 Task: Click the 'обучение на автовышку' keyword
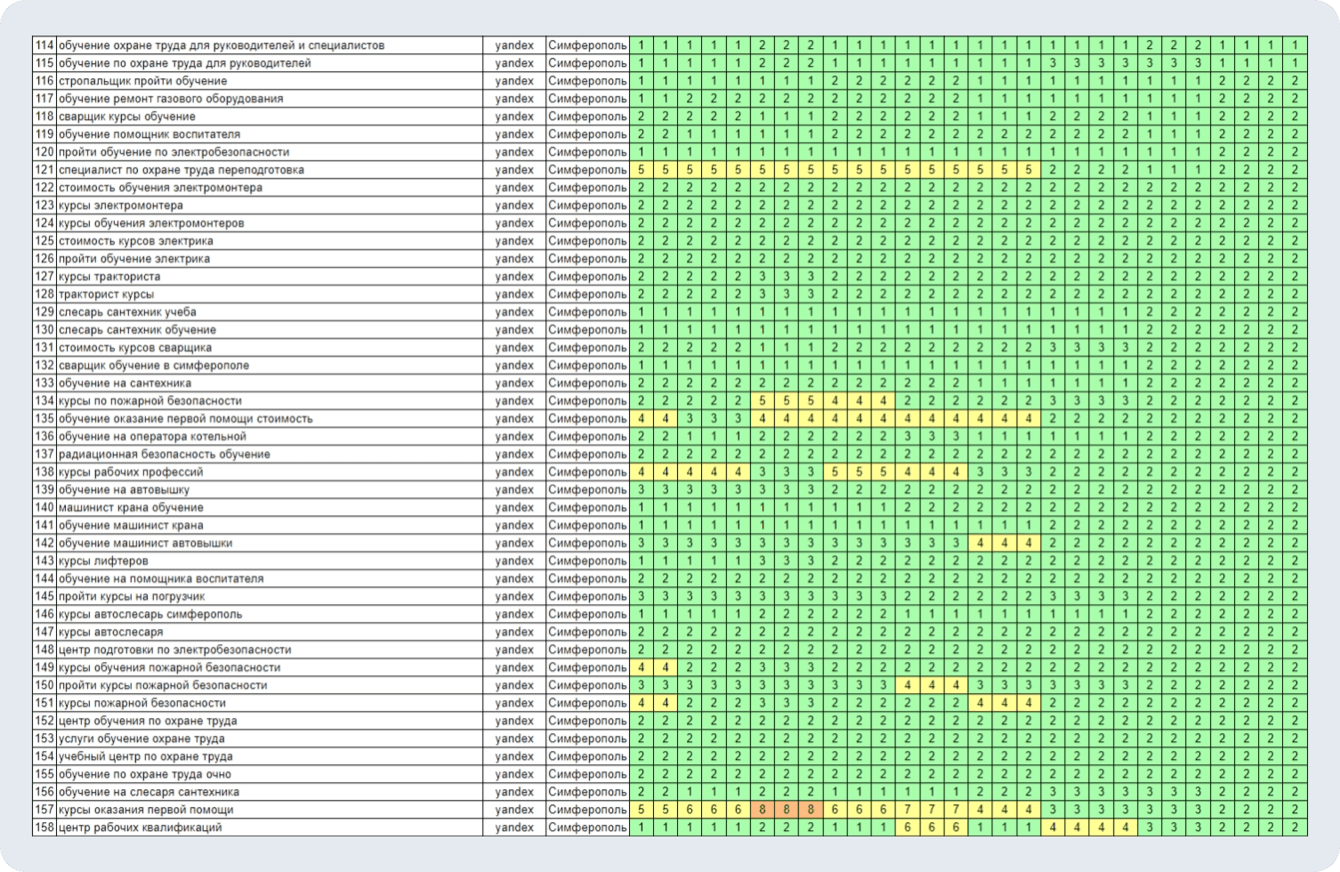tap(269, 491)
